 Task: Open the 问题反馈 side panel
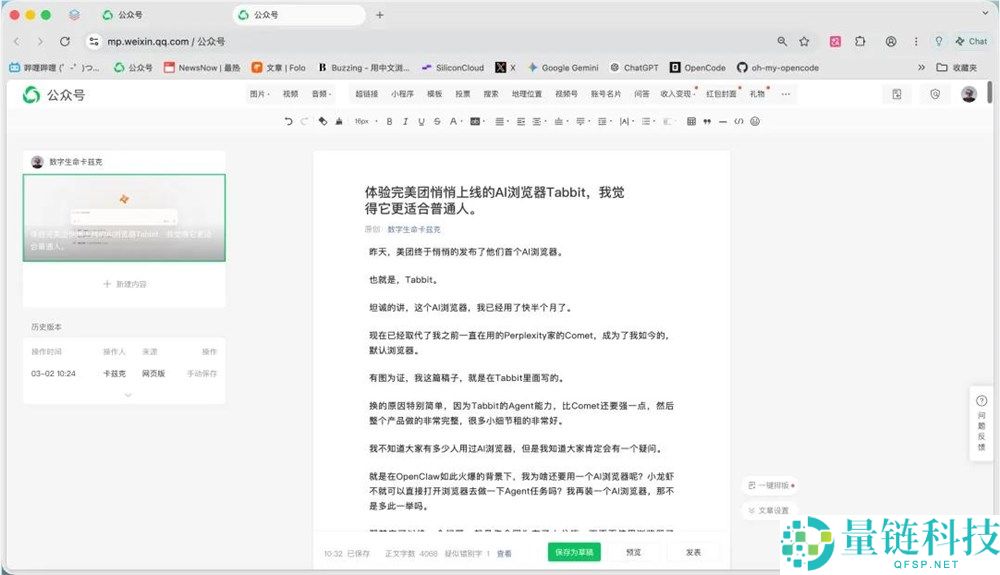tap(981, 422)
